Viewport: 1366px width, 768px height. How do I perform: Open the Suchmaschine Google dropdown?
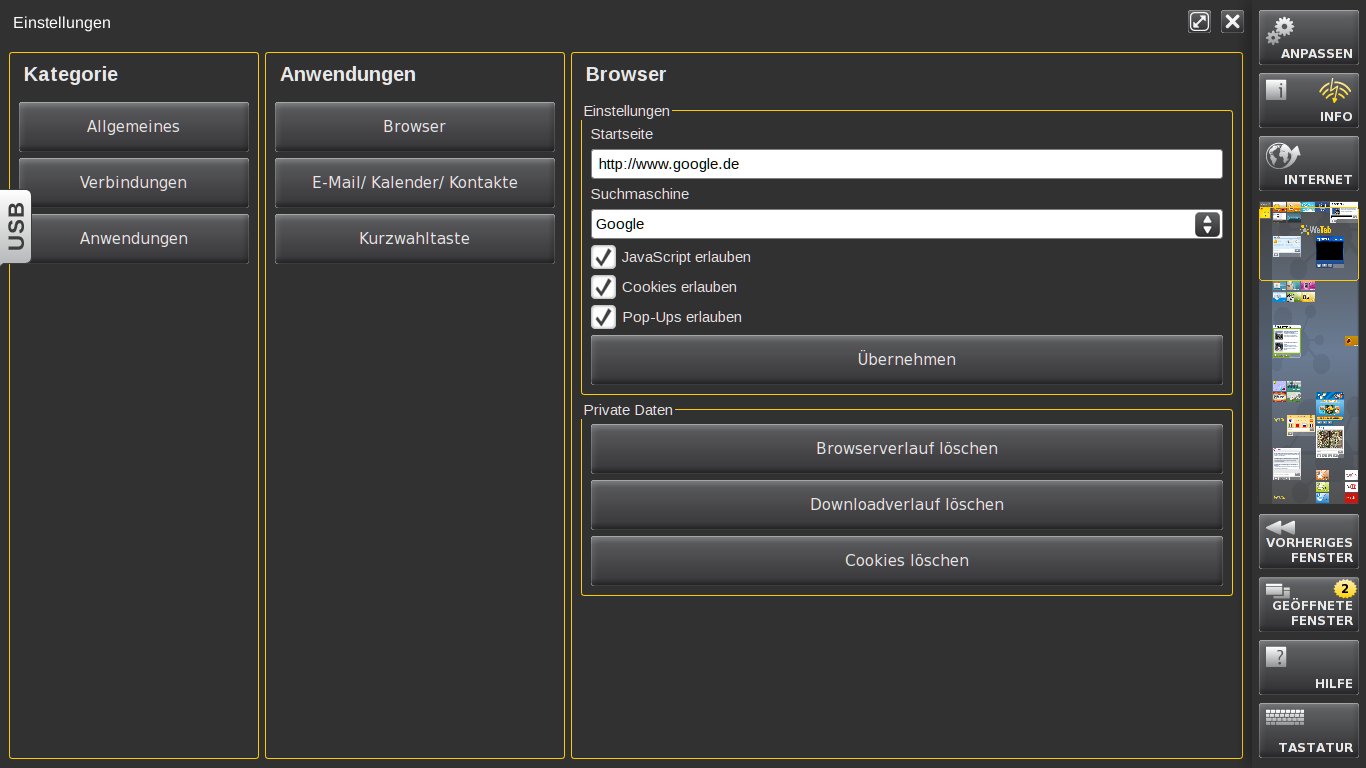pyautogui.click(x=890, y=224)
